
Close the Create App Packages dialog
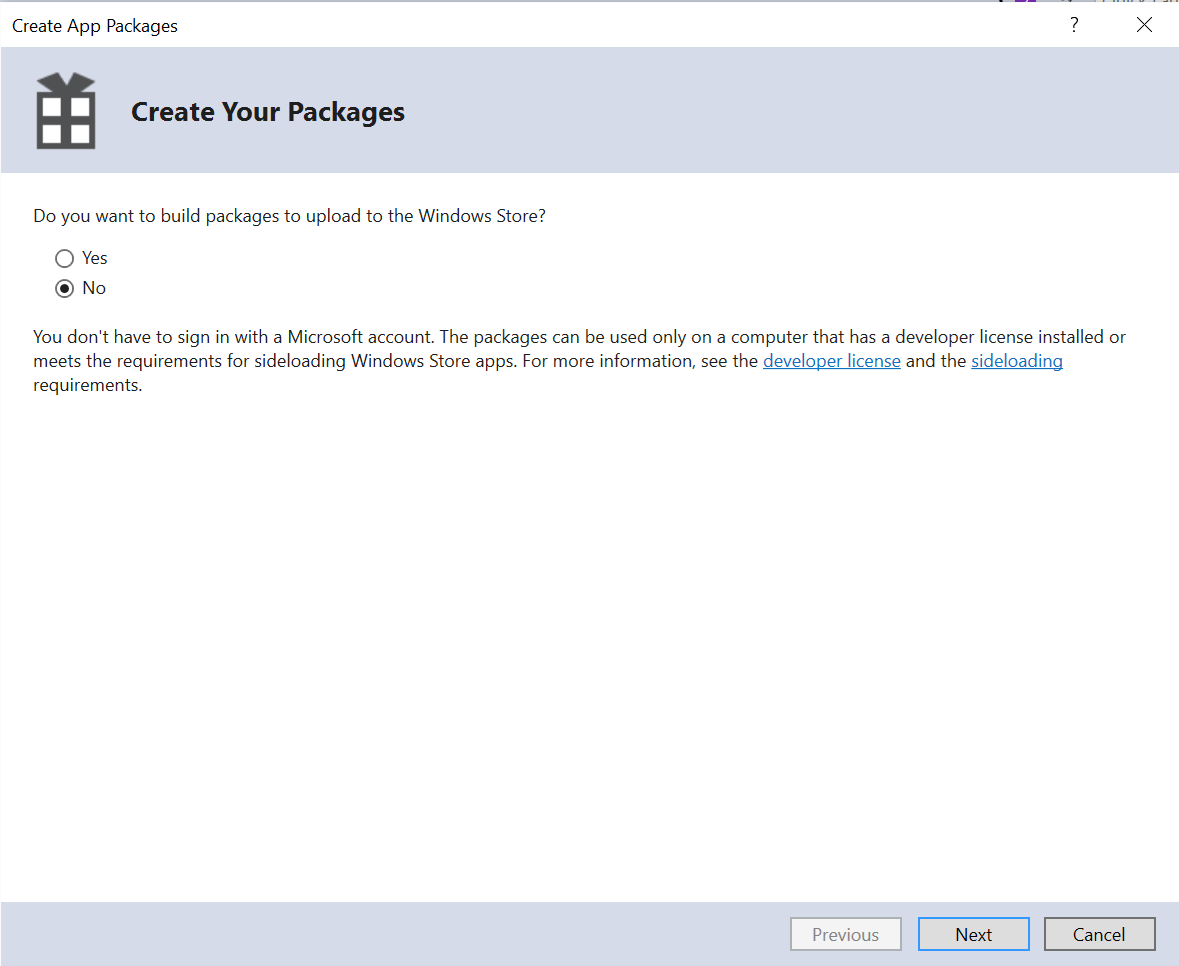(x=1145, y=25)
